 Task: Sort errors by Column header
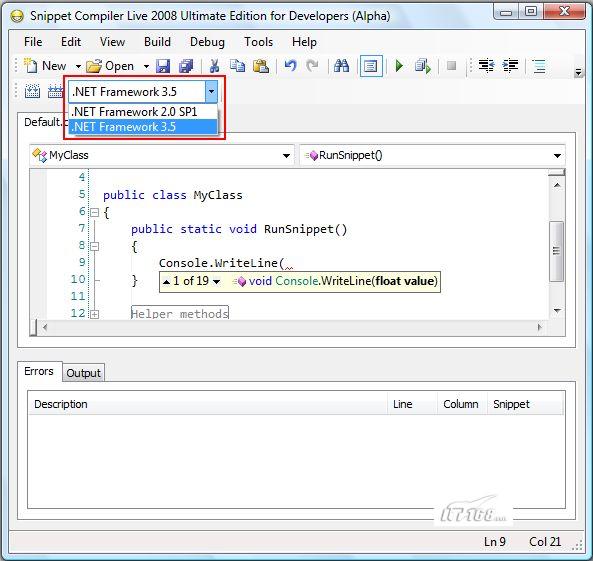click(x=462, y=404)
